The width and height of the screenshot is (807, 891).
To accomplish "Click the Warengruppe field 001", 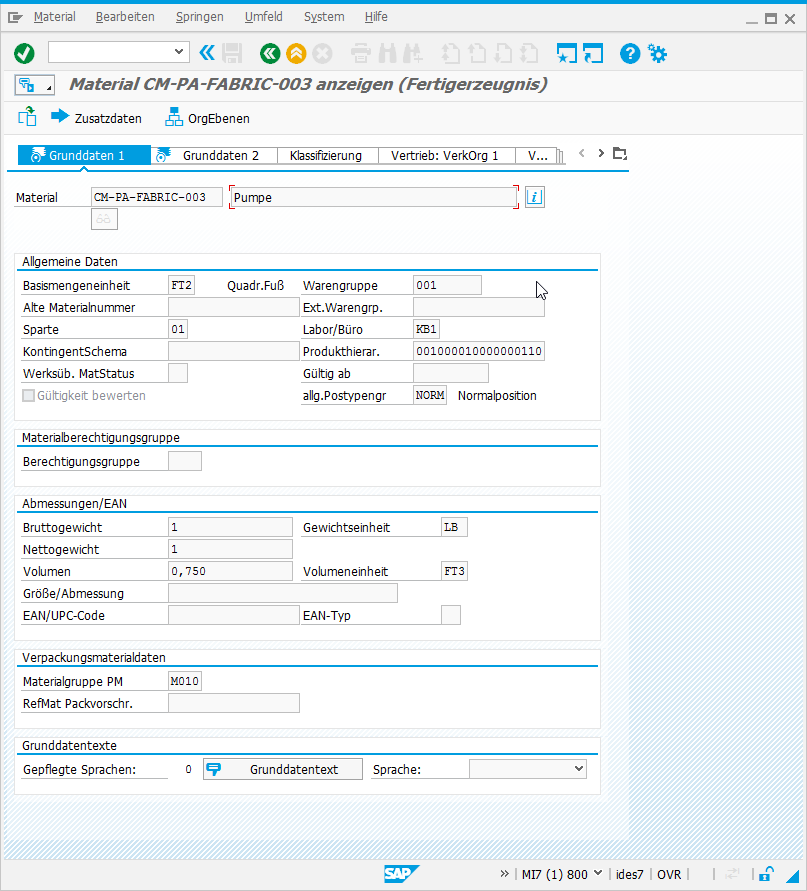I will pyautogui.click(x=447, y=285).
